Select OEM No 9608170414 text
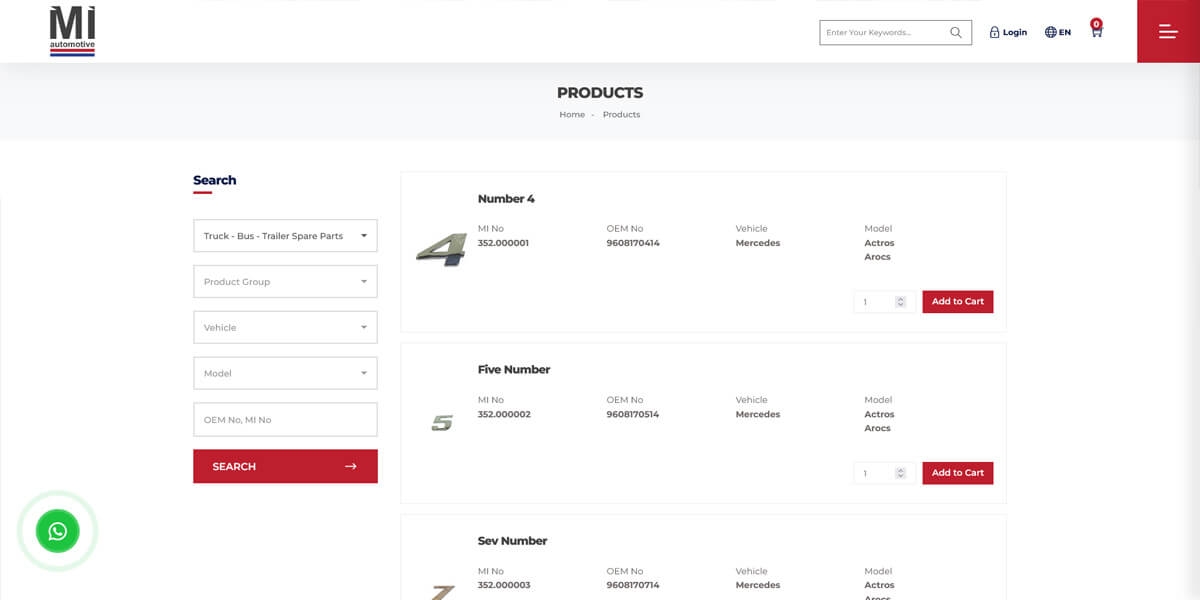 [x=633, y=243]
